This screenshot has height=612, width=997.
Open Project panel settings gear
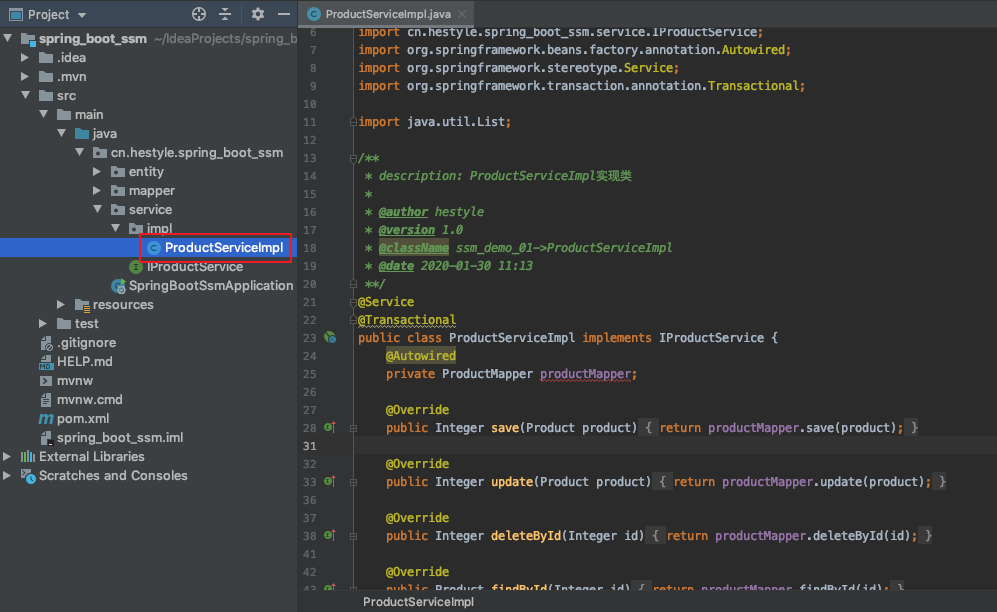(258, 14)
